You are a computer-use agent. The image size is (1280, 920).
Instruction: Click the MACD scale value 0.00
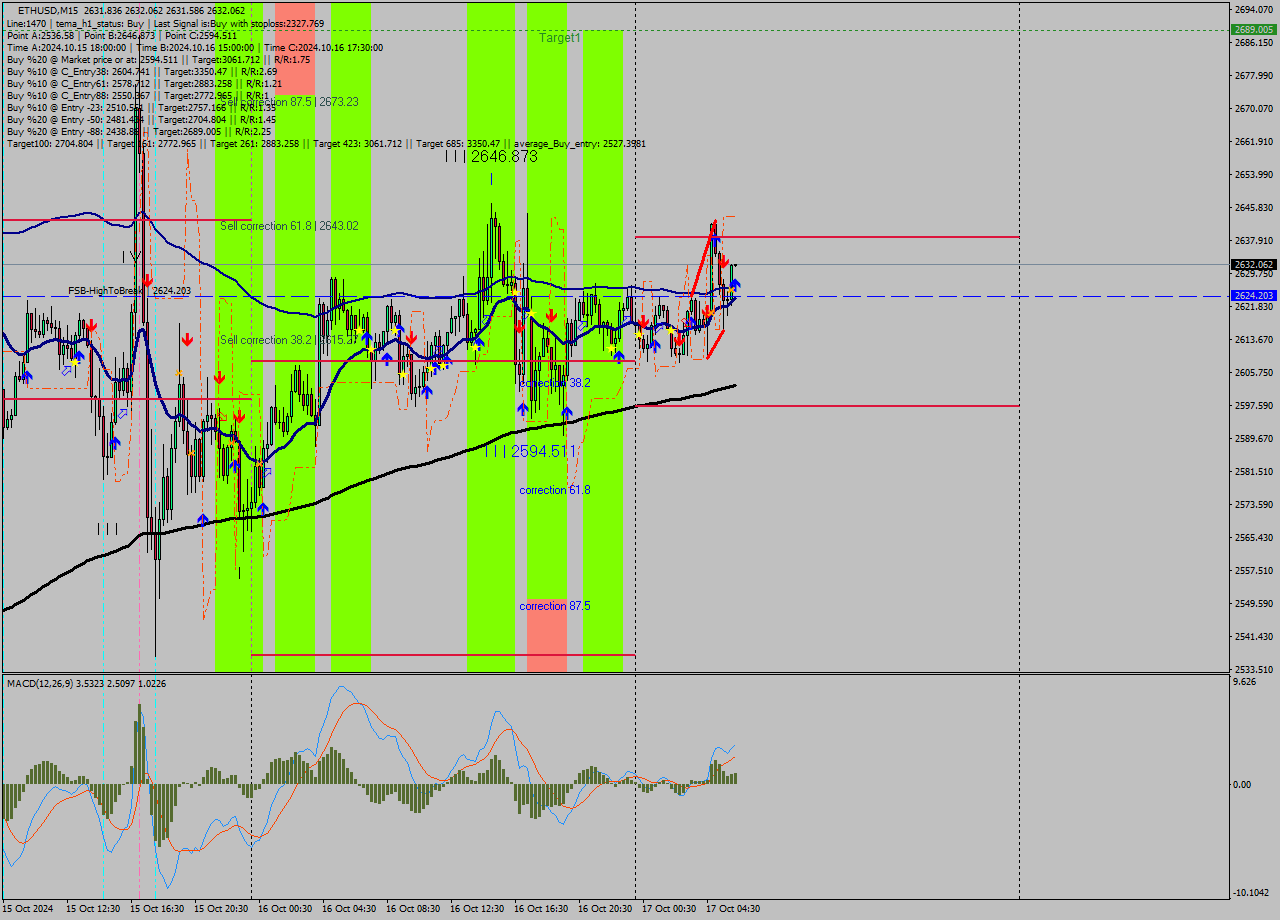[1242, 784]
